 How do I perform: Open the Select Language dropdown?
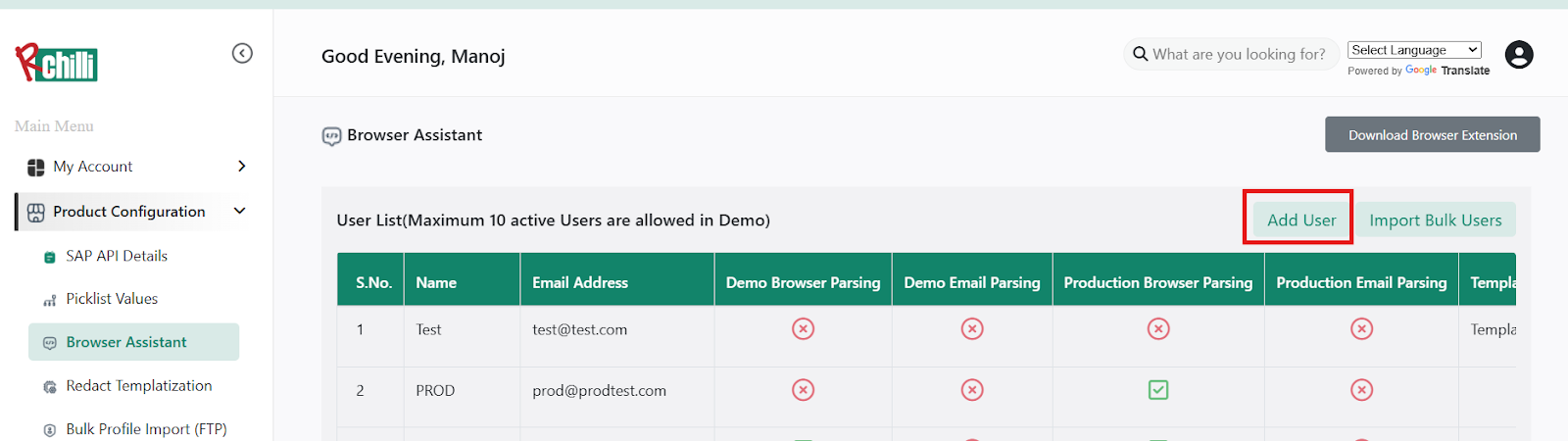pos(1413,50)
